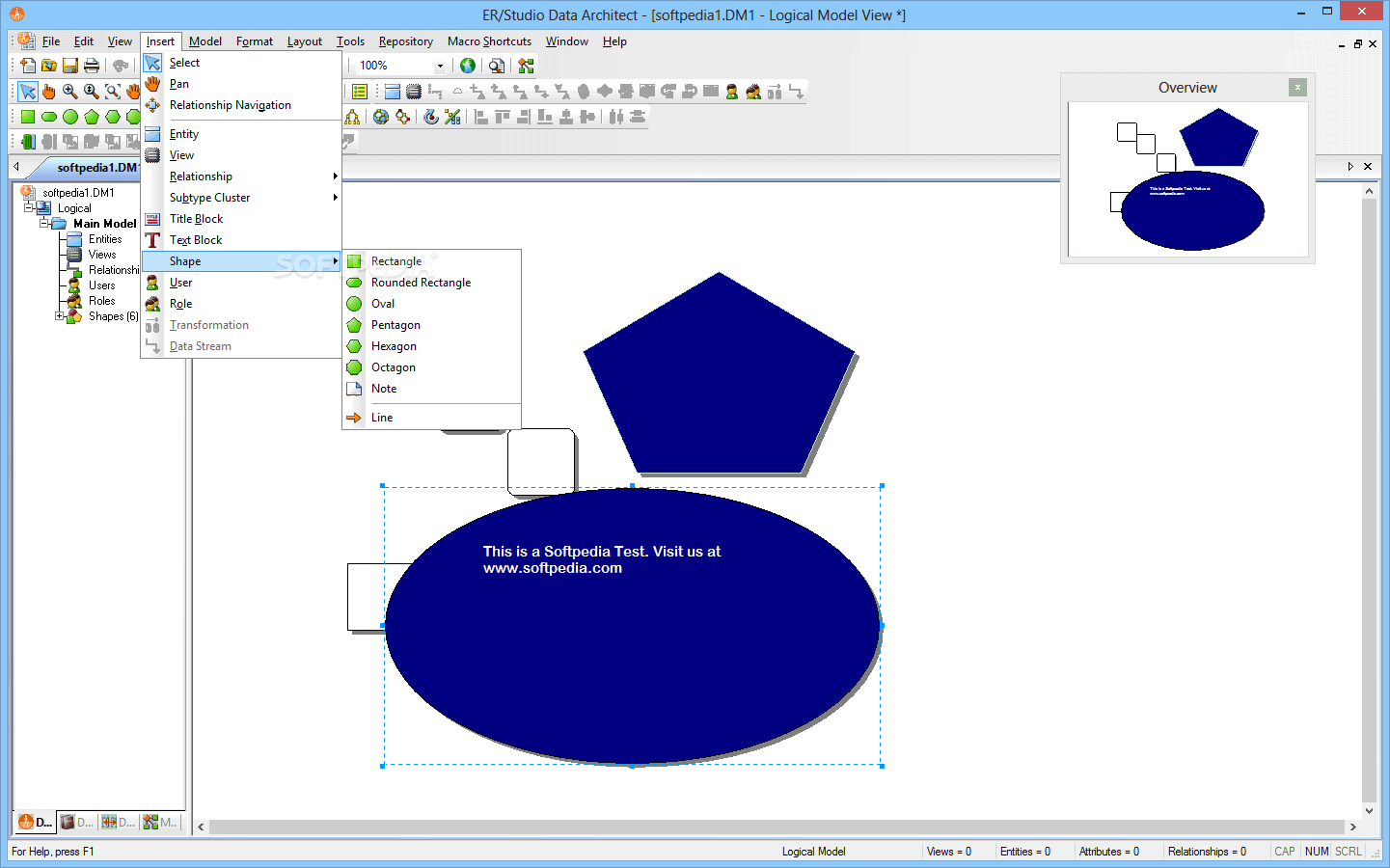Select Line from the Shape submenu

431,418
